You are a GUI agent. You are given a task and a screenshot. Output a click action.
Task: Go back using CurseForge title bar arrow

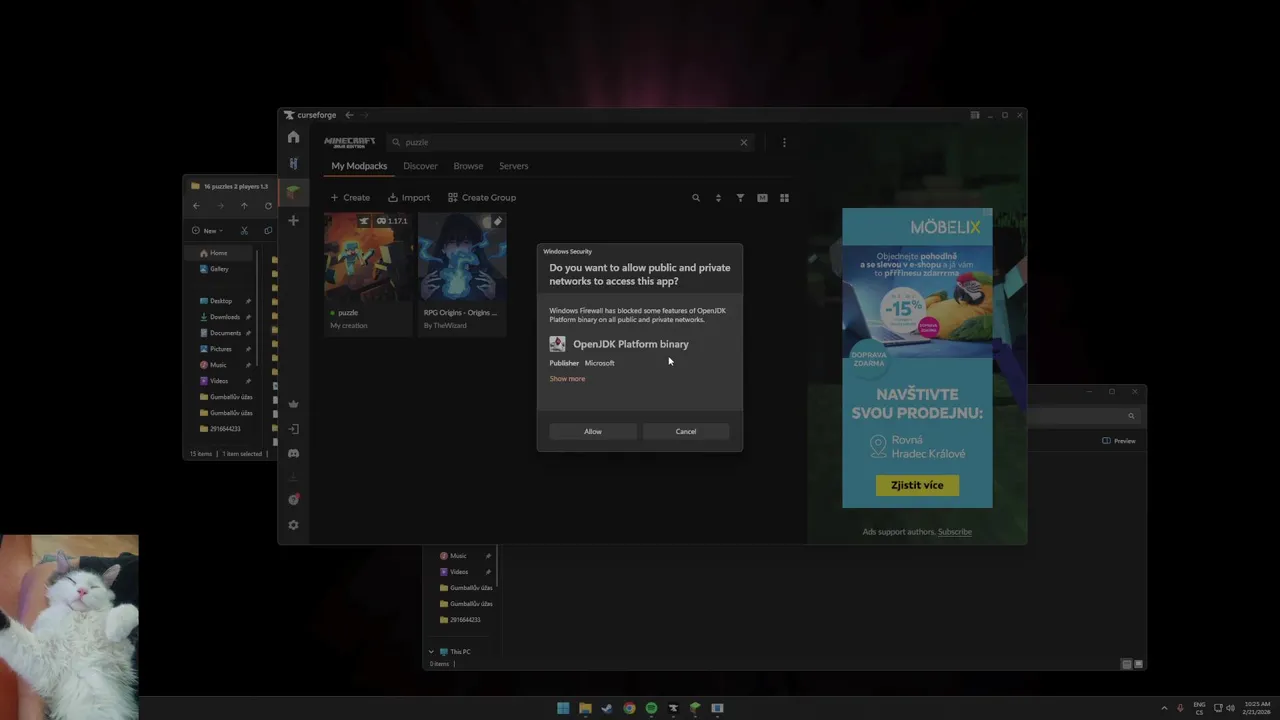[x=349, y=115]
